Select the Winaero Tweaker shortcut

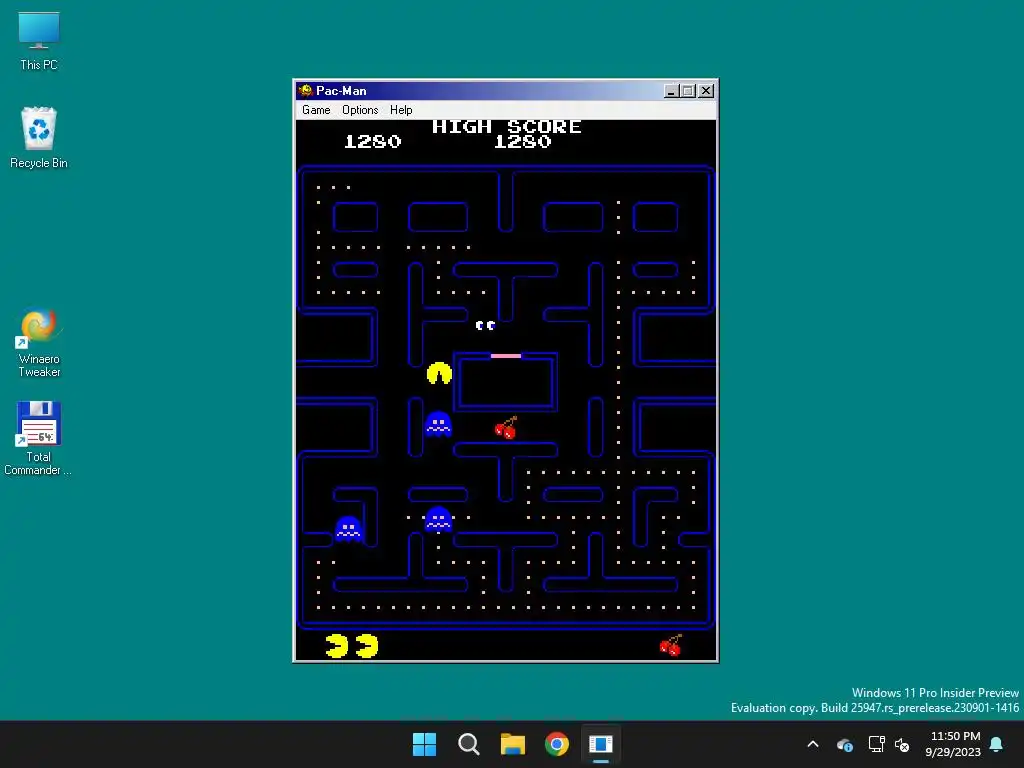click(x=39, y=344)
